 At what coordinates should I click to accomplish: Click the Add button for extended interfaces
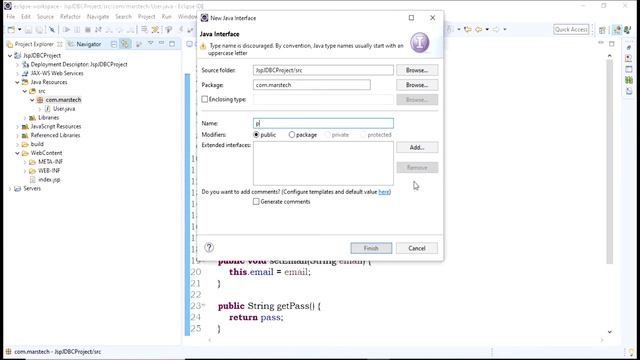(417, 147)
